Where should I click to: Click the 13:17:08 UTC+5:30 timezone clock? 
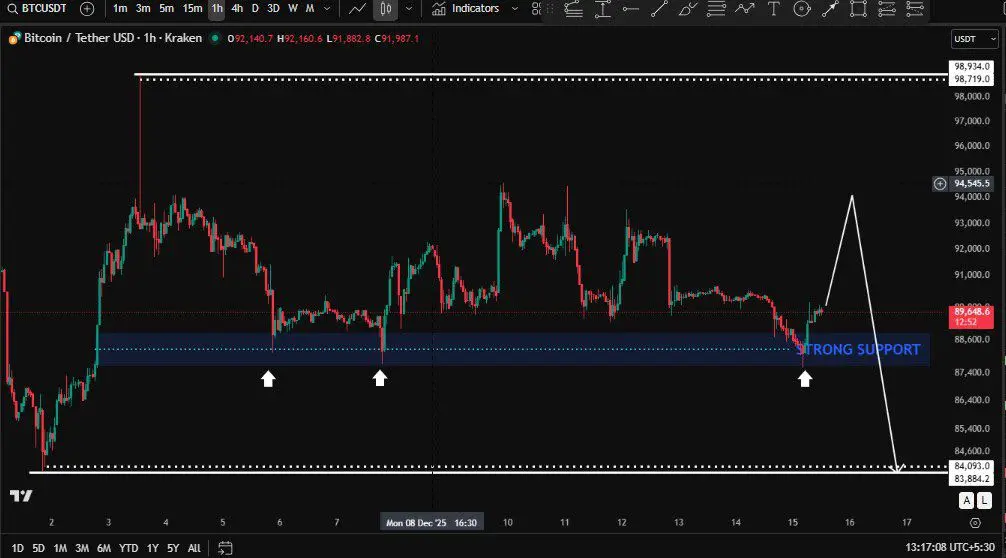[x=950, y=547]
